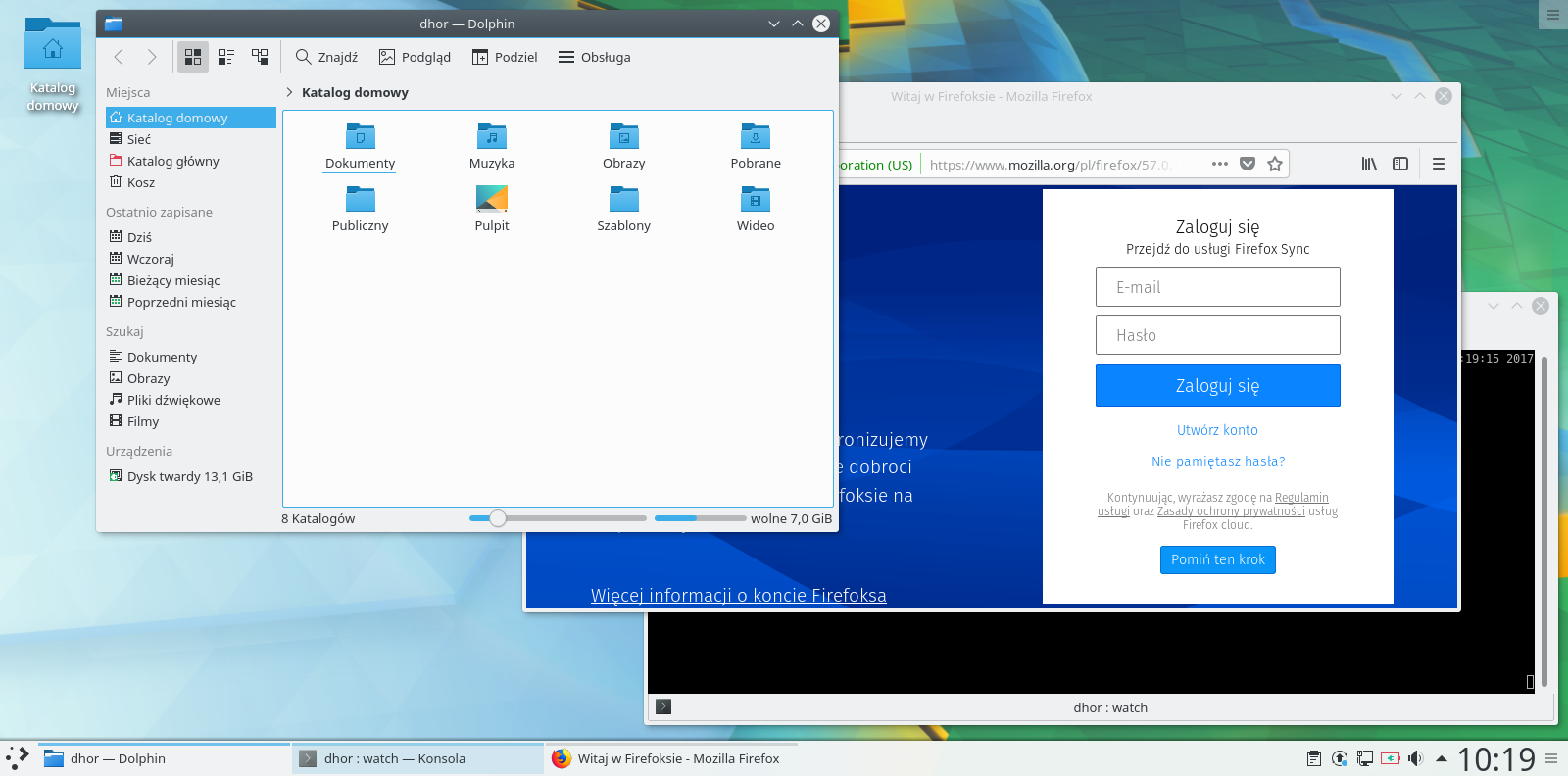Open Kosz trash in Places sidebar
The height and width of the screenshot is (776, 1568).
(x=191, y=182)
